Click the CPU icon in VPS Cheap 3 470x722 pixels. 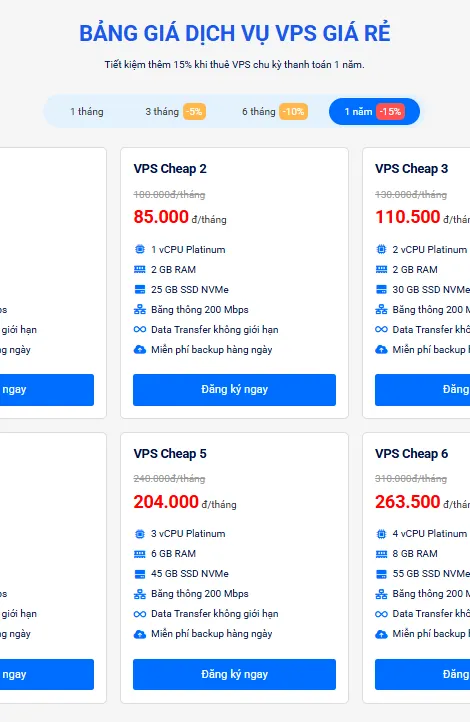pos(381,250)
